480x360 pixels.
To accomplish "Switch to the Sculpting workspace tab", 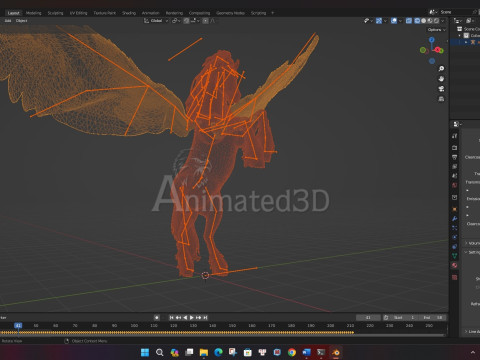I will (x=55, y=13).
